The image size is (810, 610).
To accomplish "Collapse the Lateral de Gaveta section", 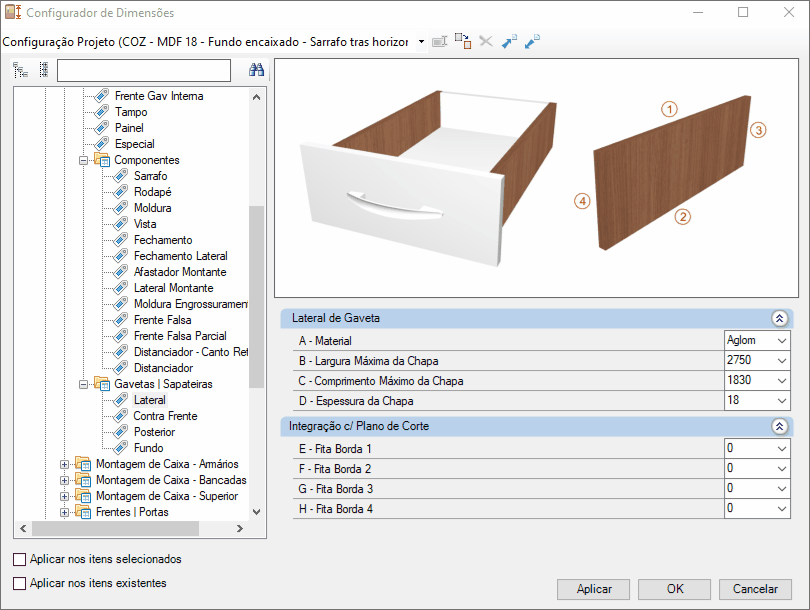I will tap(779, 318).
